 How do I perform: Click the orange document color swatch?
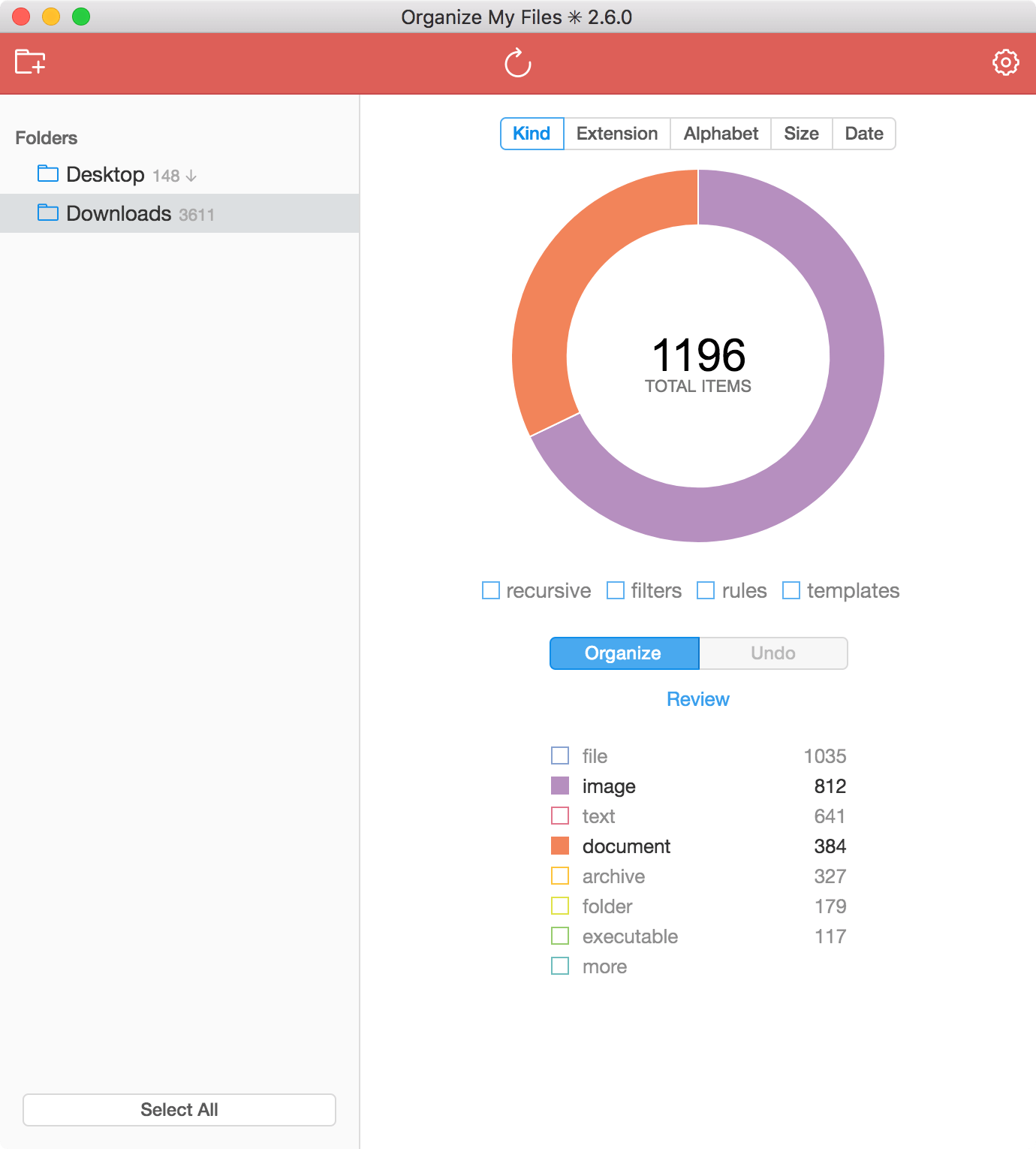point(560,846)
